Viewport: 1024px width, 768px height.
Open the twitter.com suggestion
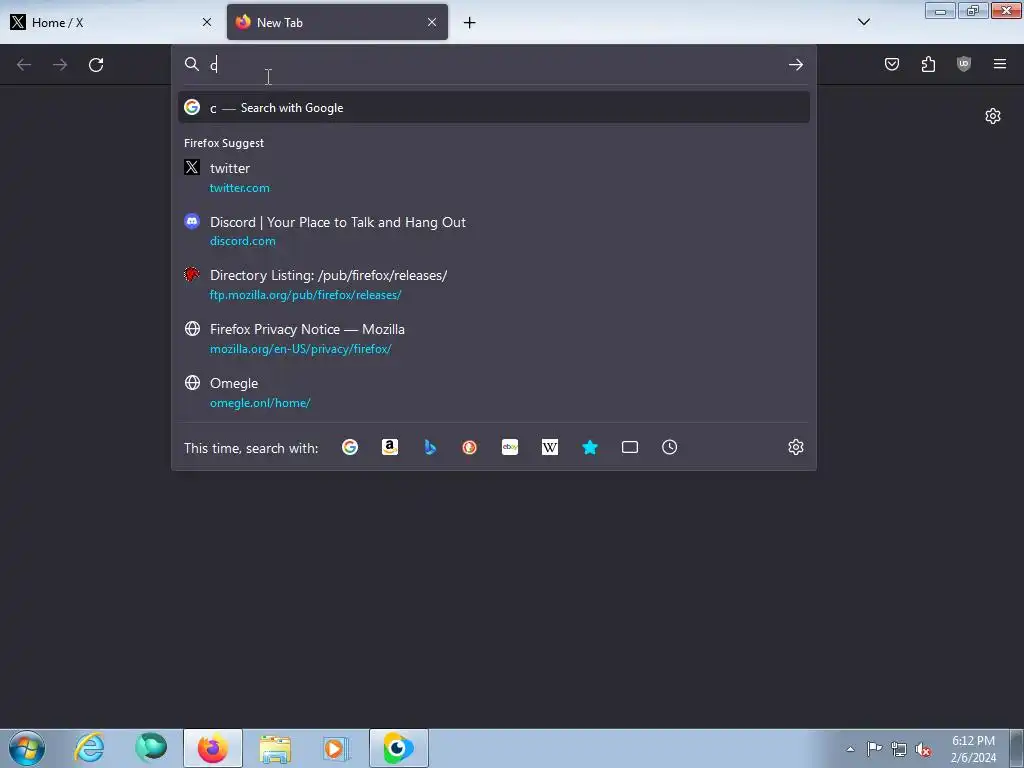point(494,178)
